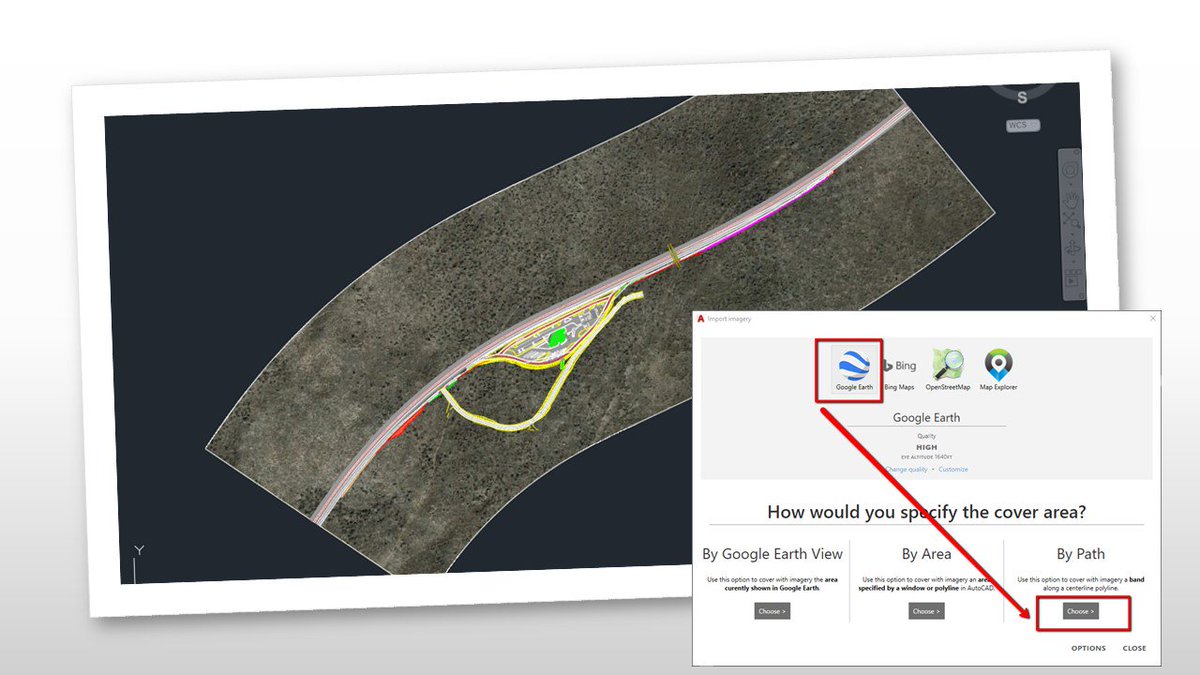1200x675 pixels.
Task: Activate the Zoom Extents tool
Action: point(1072,221)
